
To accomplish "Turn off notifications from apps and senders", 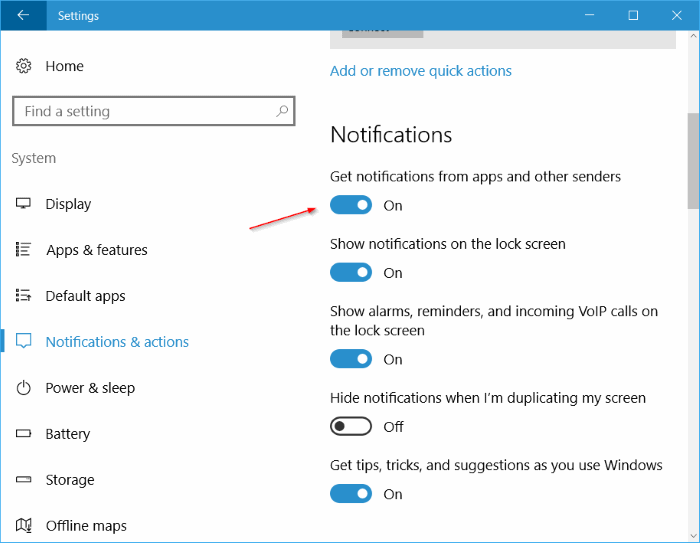I will click(x=351, y=205).
